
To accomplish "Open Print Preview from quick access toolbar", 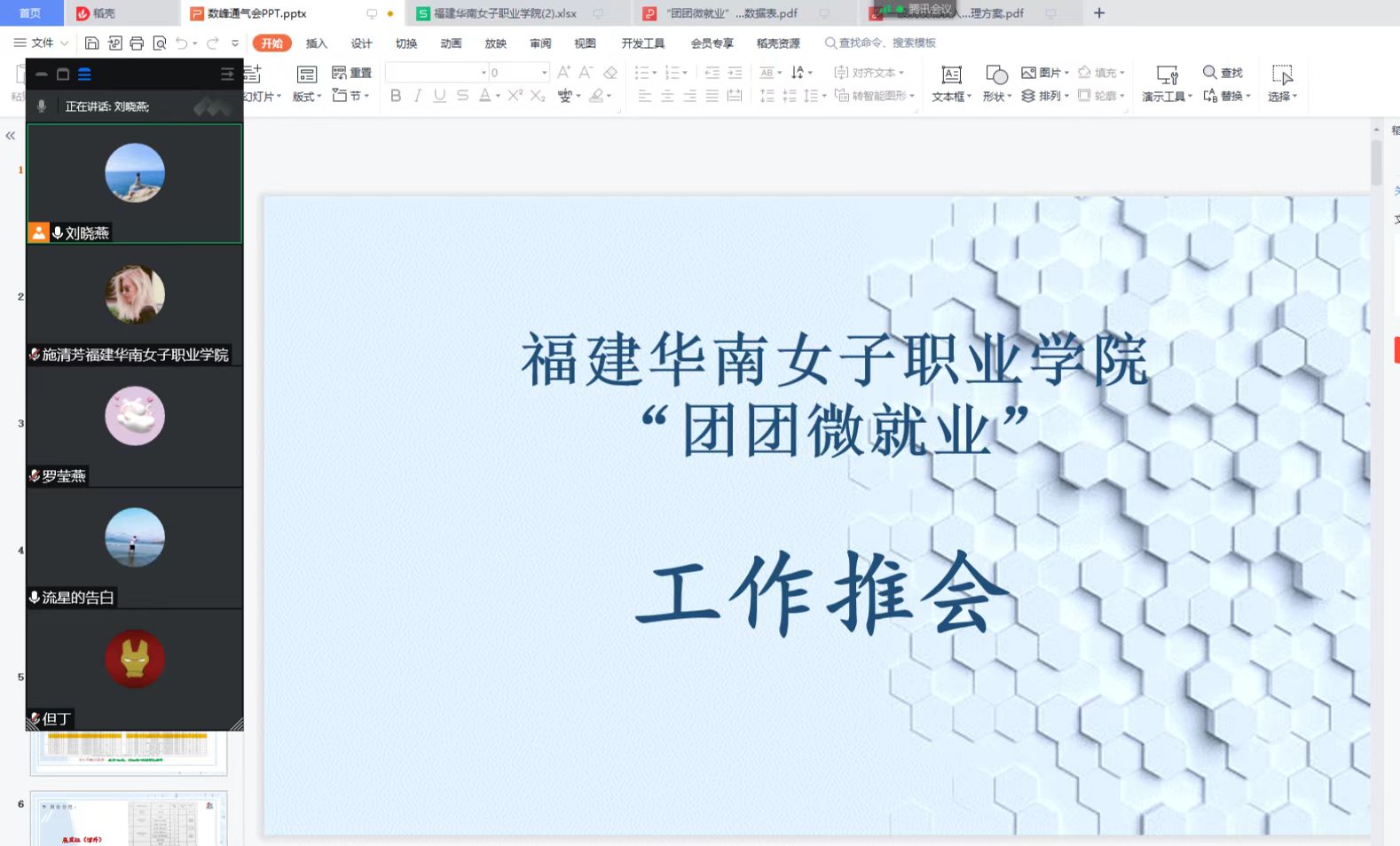I will [160, 43].
